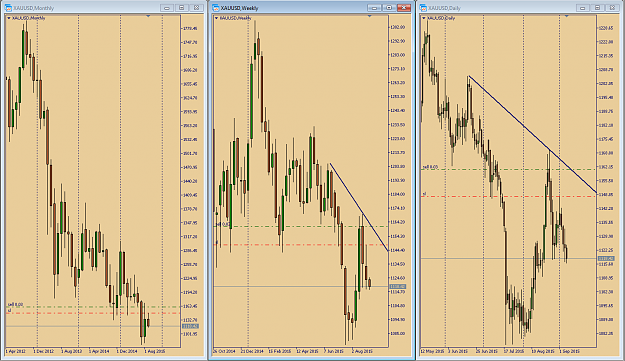Select the blue trendline in the Weekly chart
The height and width of the screenshot is (361, 625).
(359, 207)
